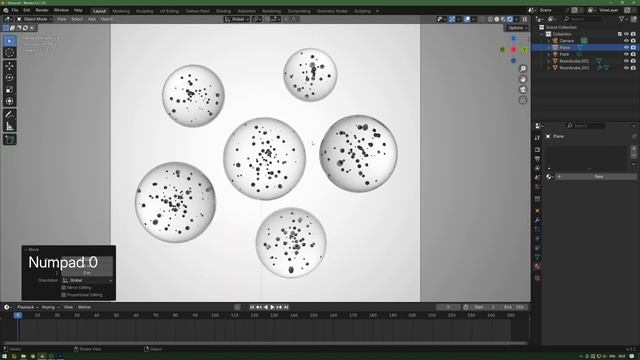640x360 pixels.
Task: Open the timeline Keying menu
Action: (51, 307)
